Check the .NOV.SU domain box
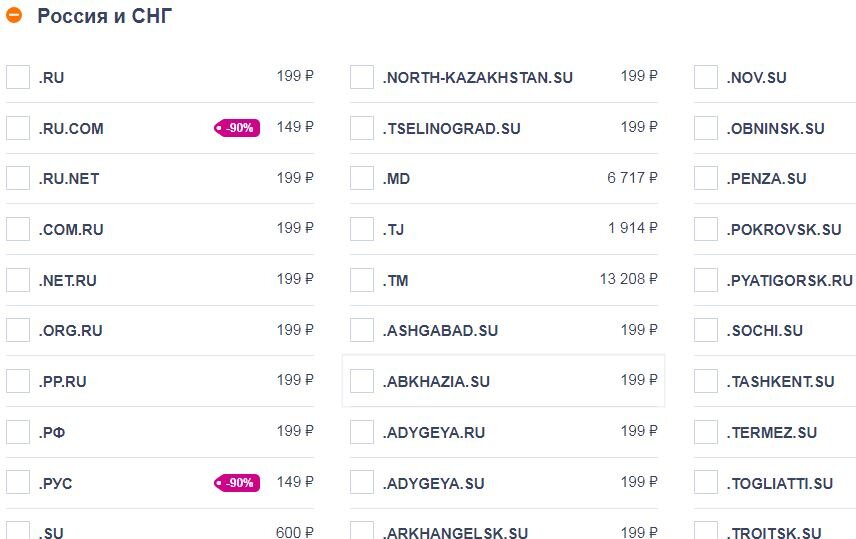The height and width of the screenshot is (539, 856). [706, 77]
